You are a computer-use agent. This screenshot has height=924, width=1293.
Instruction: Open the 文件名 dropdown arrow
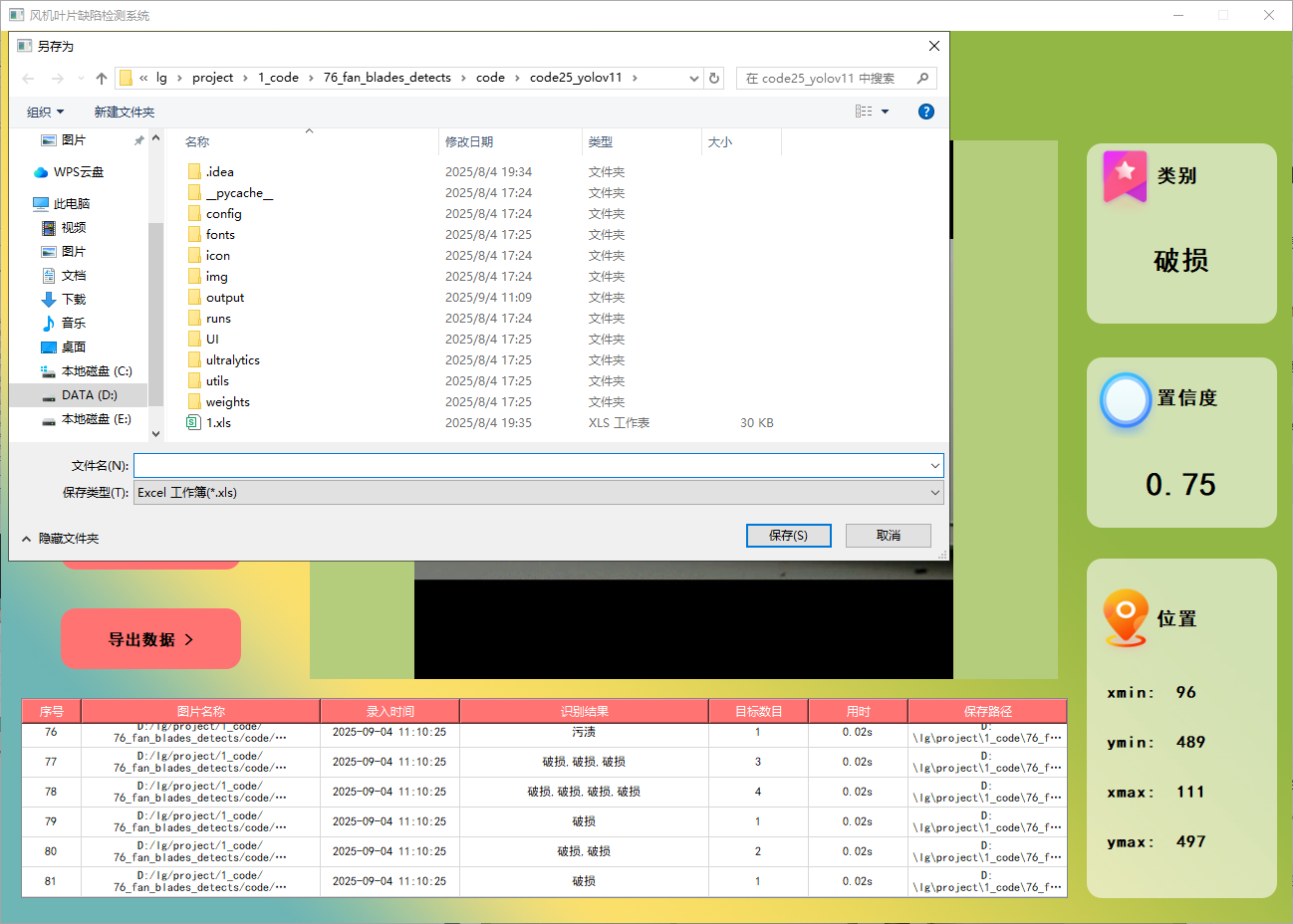pos(935,465)
